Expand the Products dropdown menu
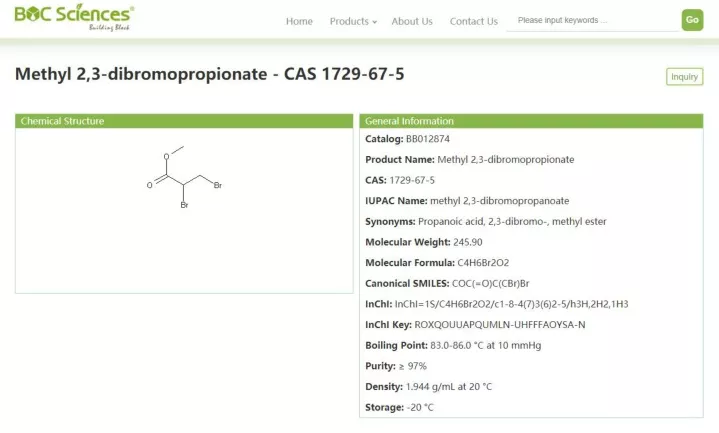719x433 pixels. [x=353, y=21]
